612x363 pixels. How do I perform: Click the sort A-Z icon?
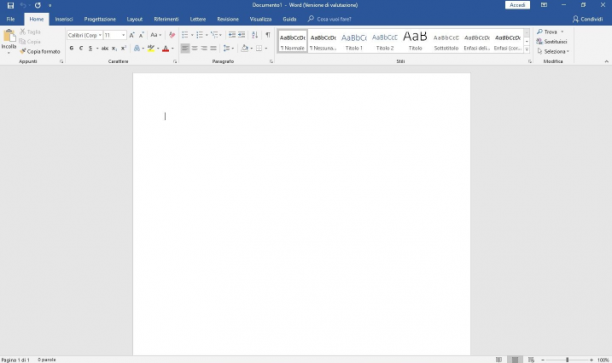(255, 35)
